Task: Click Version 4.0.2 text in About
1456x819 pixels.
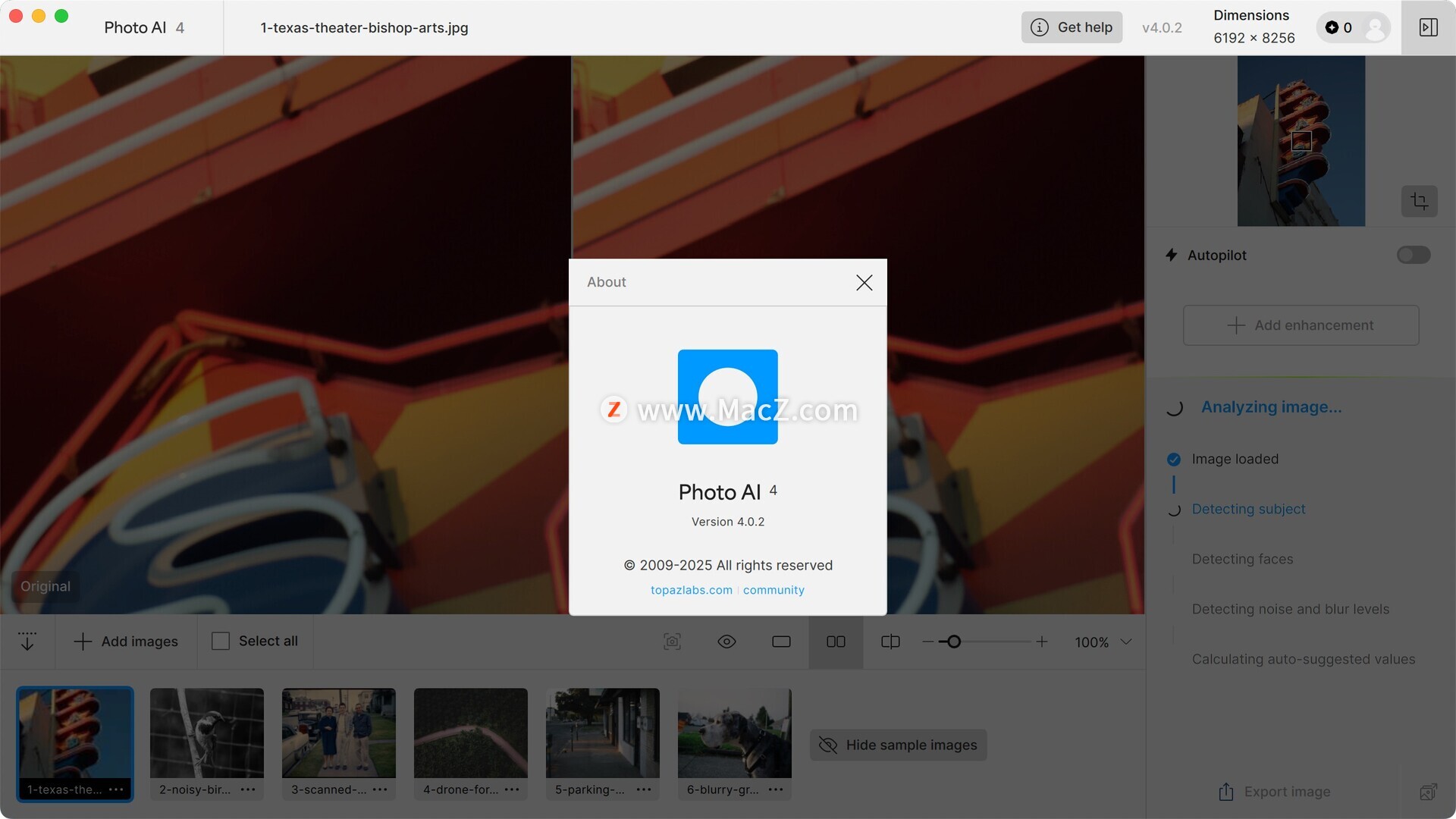Action: point(728,522)
